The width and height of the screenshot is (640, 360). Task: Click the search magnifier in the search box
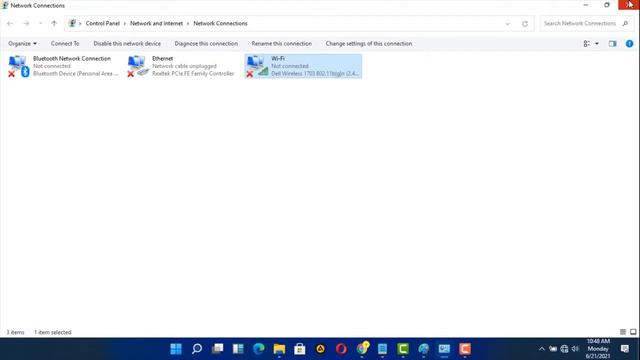click(625, 24)
